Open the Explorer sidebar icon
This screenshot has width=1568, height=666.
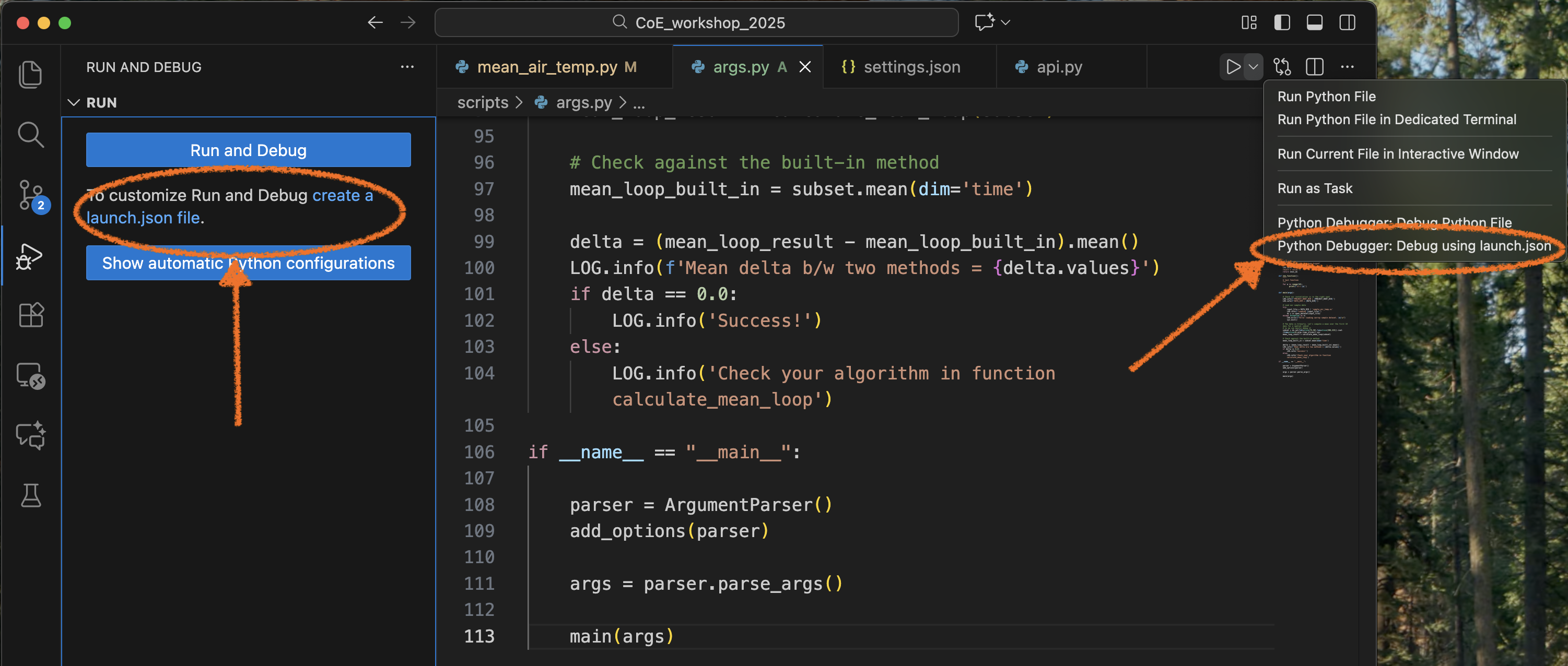tap(30, 74)
